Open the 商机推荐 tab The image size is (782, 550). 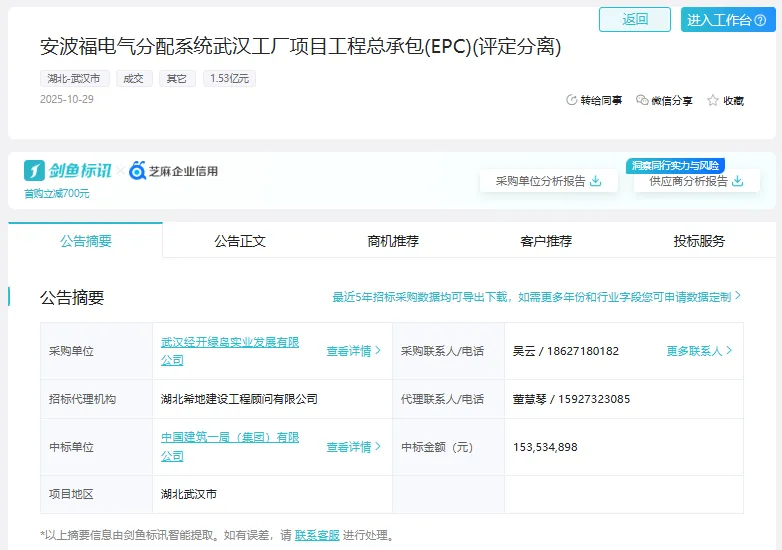point(393,241)
